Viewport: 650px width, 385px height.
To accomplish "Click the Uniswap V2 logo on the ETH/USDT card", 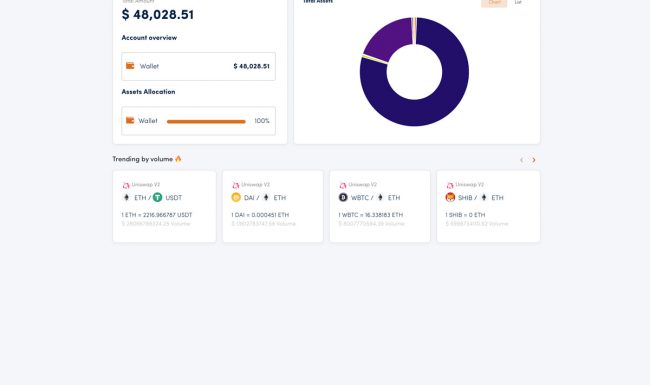I will (x=126, y=185).
